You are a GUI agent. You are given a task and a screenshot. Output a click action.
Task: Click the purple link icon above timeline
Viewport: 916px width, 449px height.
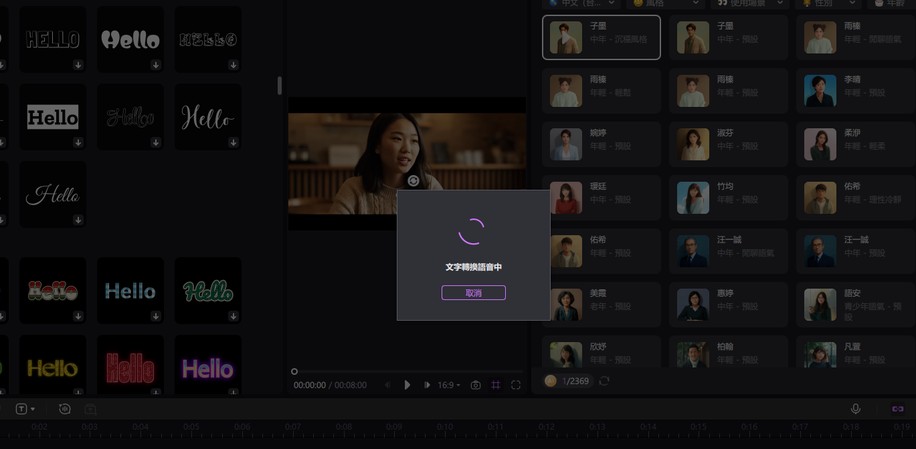click(x=897, y=409)
